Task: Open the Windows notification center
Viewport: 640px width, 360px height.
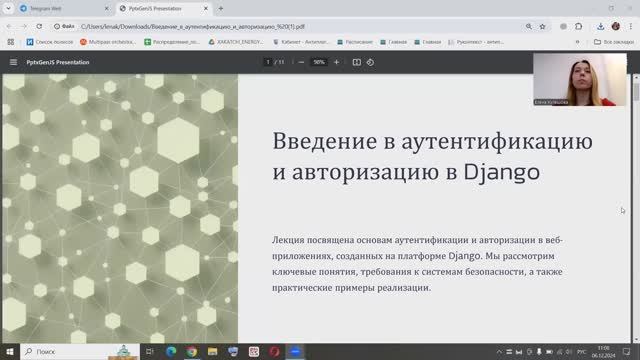Action: point(627,351)
